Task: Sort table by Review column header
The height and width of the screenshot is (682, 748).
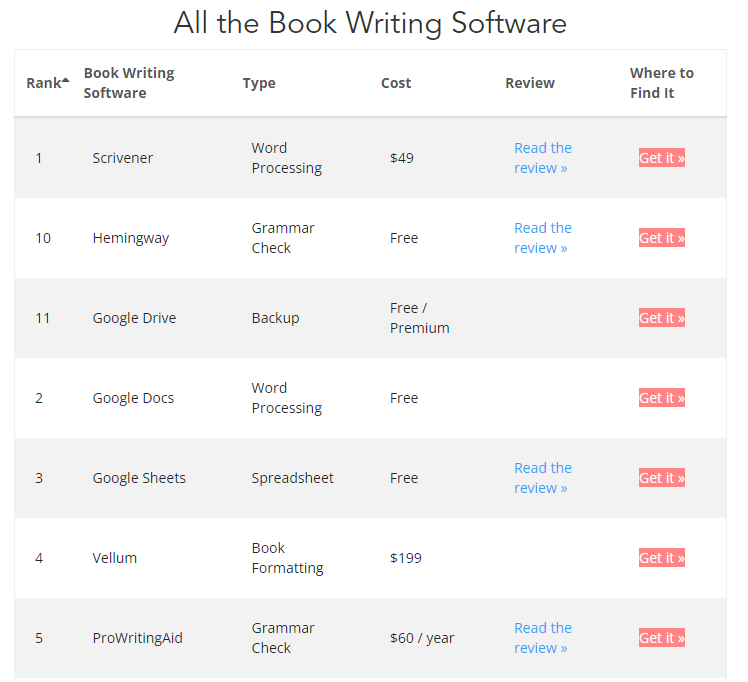Action: click(x=530, y=83)
